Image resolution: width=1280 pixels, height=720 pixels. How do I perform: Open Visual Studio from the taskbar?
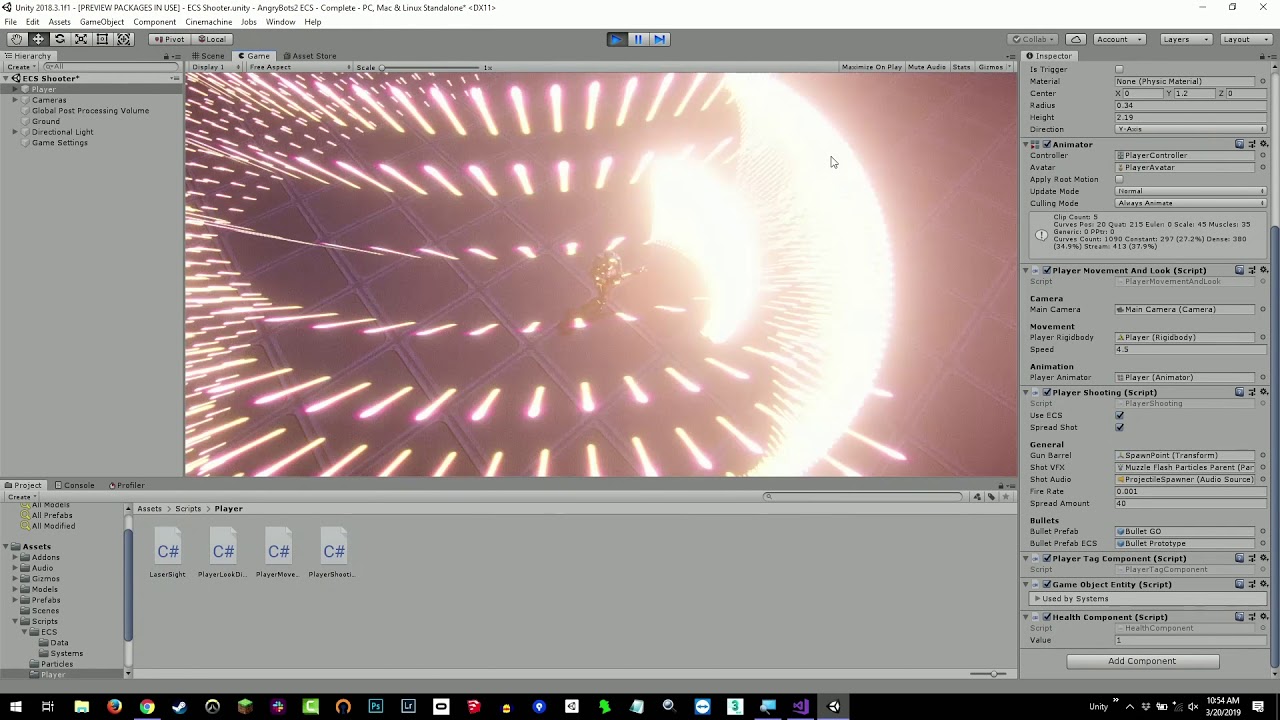800,707
